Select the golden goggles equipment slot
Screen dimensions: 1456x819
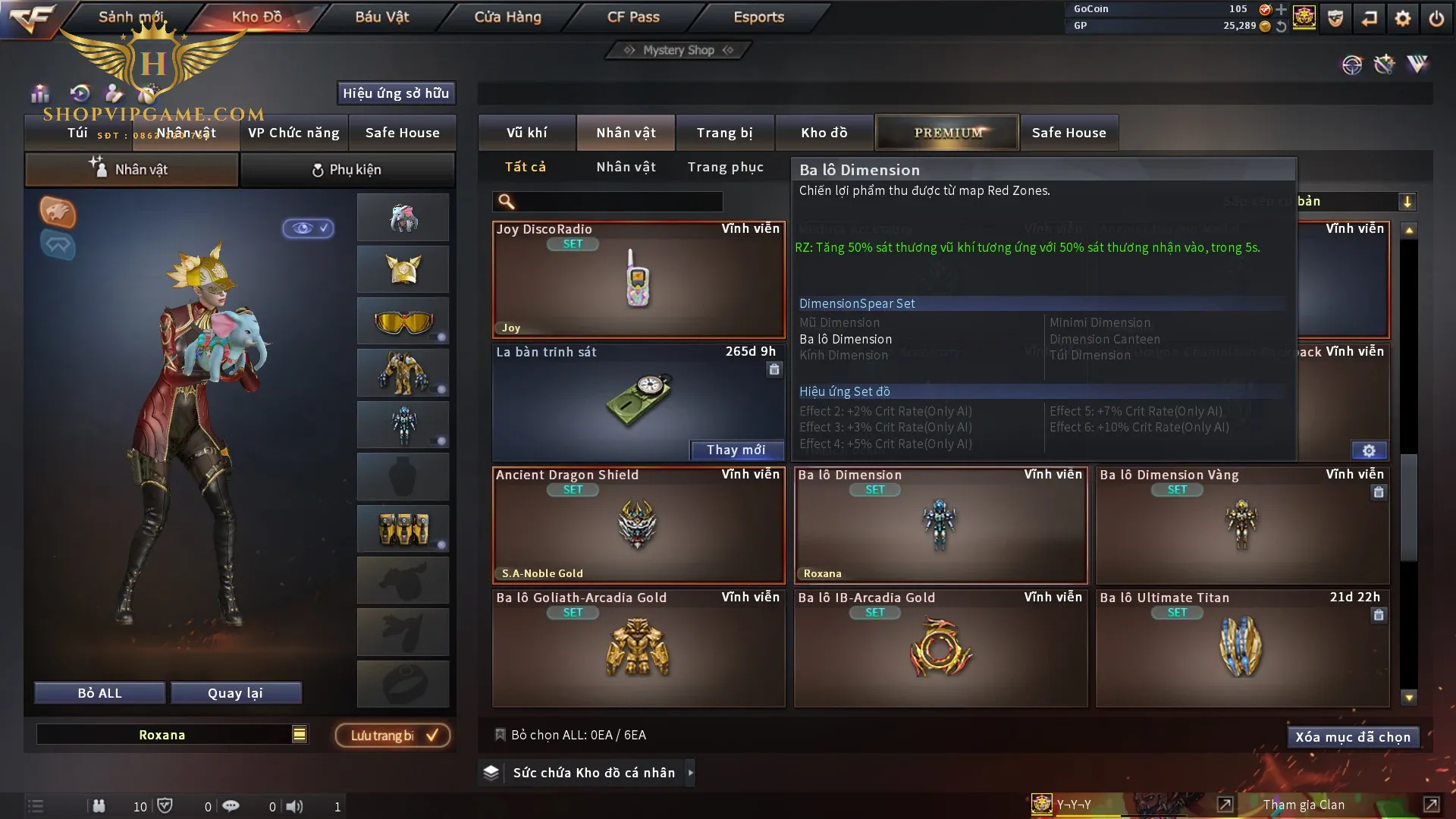(x=403, y=322)
